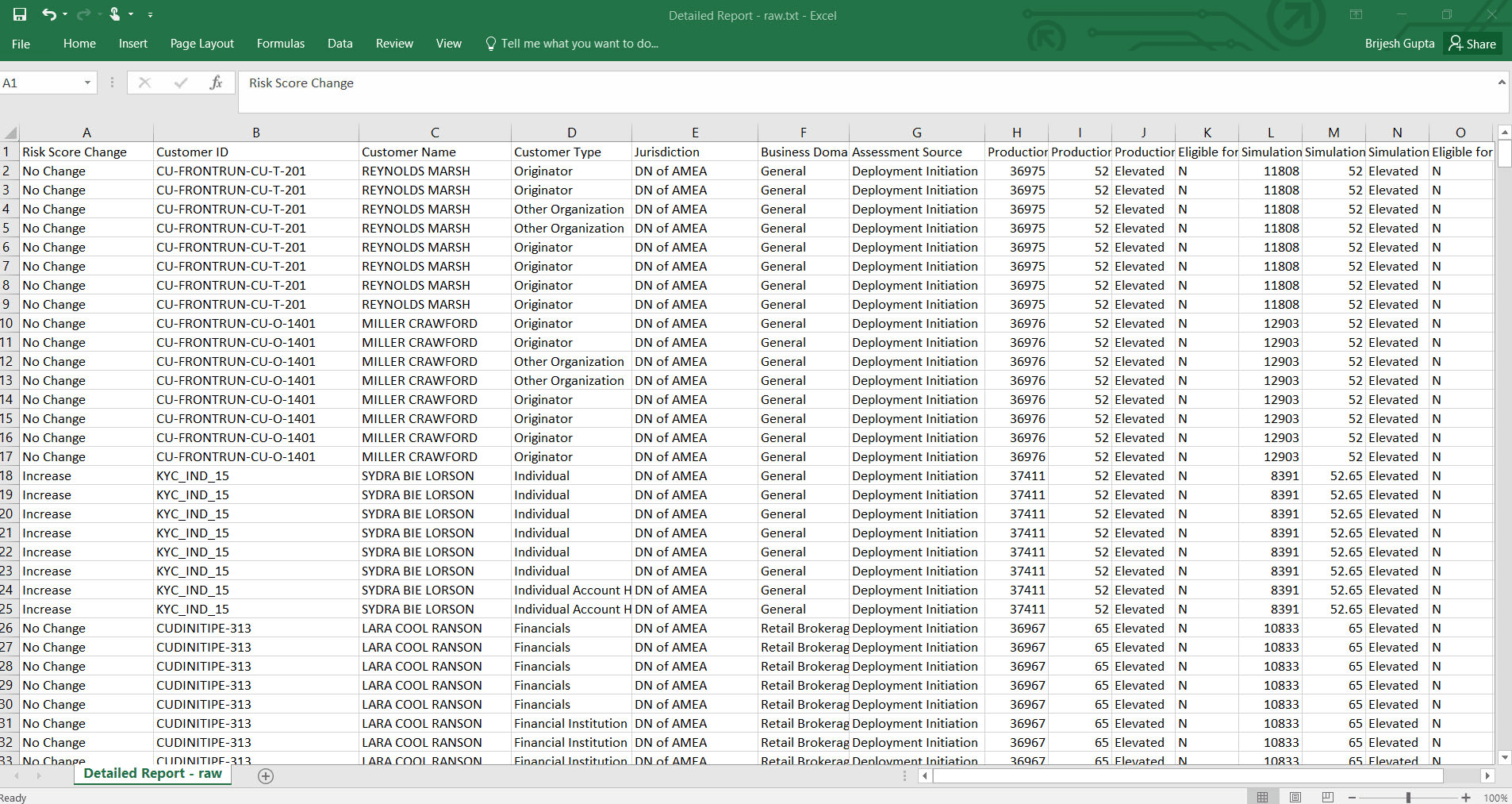Click the Undo arrow icon
The height and width of the screenshot is (804, 1512).
[49, 14]
